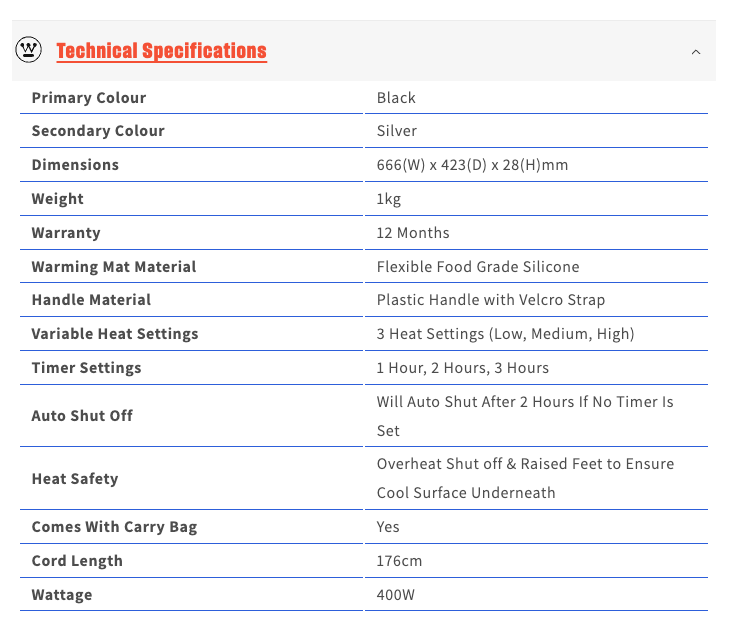Select the 176cm cord length value
The height and width of the screenshot is (620, 729).
coord(399,561)
